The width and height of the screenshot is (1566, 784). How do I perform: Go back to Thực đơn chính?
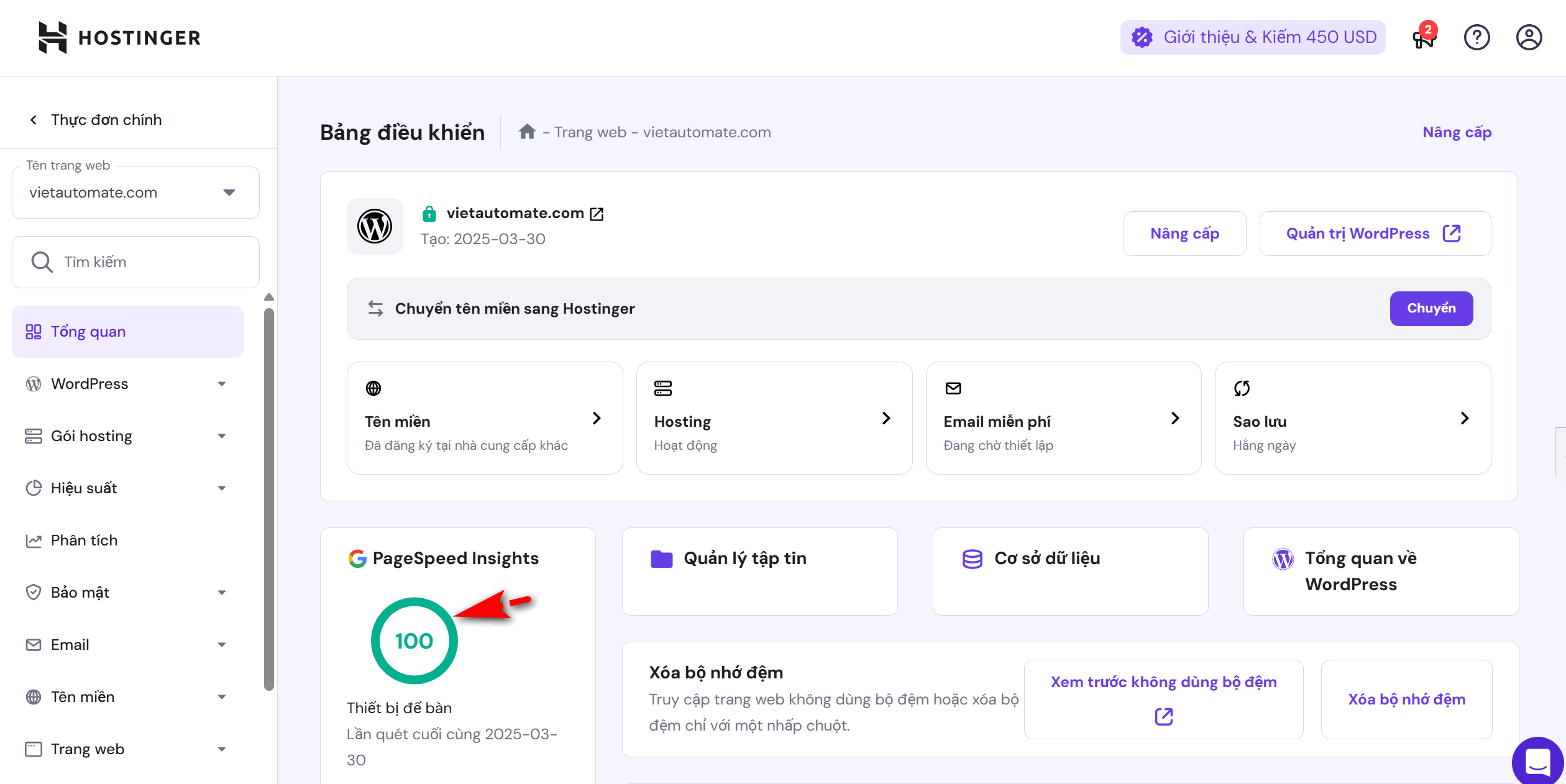pyautogui.click(x=95, y=119)
